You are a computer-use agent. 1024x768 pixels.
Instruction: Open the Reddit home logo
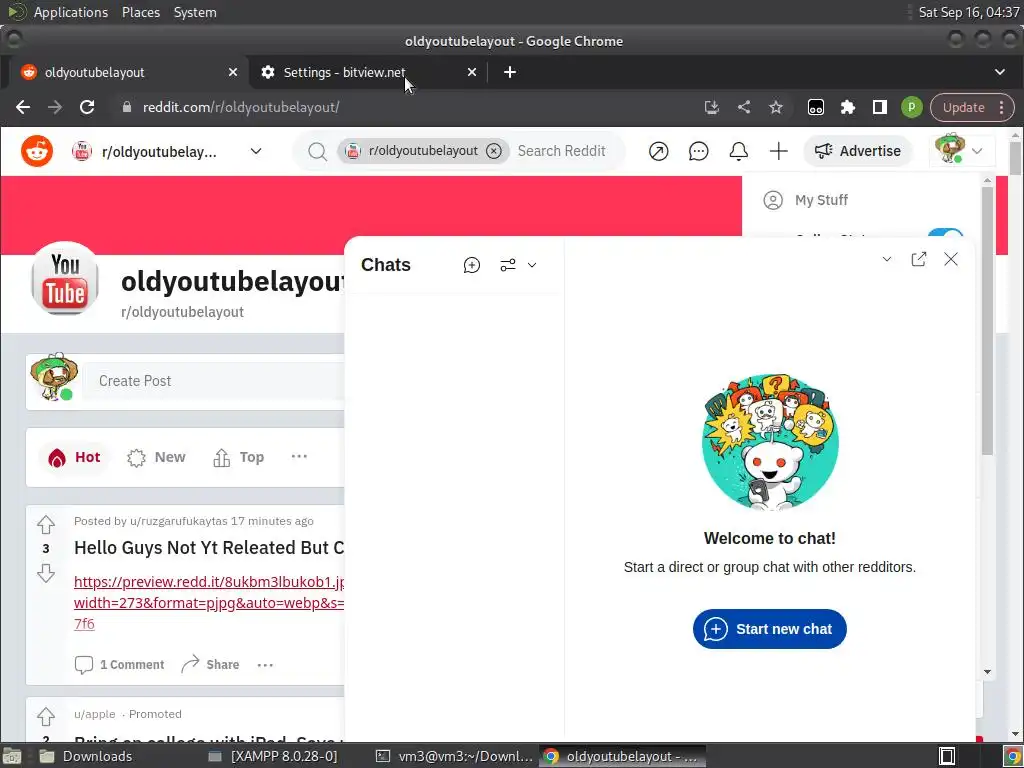click(37, 152)
